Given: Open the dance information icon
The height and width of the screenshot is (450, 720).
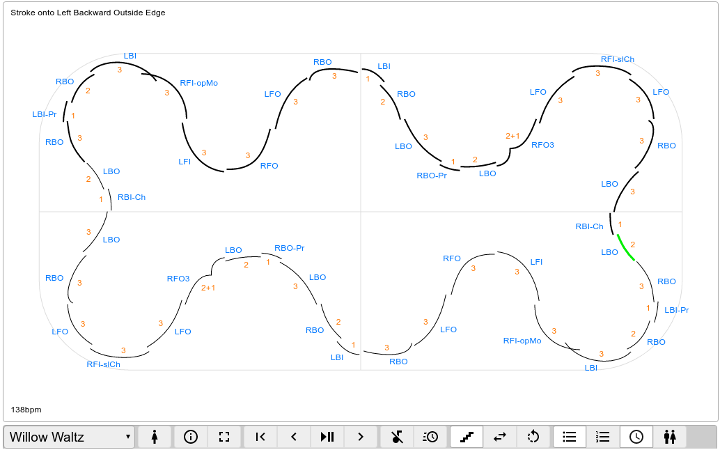Looking at the screenshot, I should pos(191,437).
